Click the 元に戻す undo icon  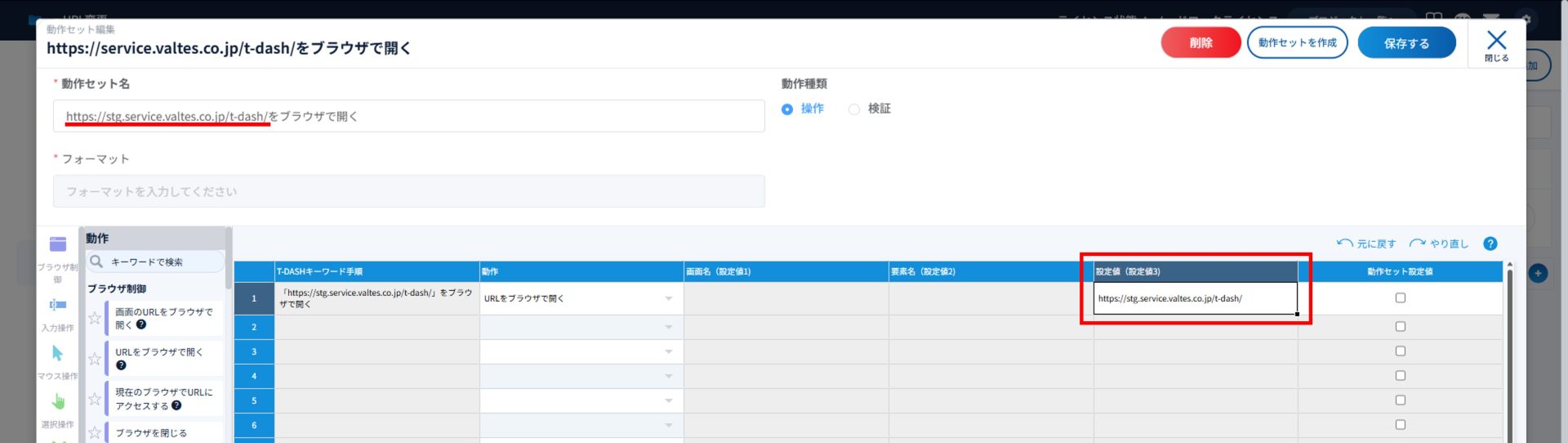(x=1344, y=244)
